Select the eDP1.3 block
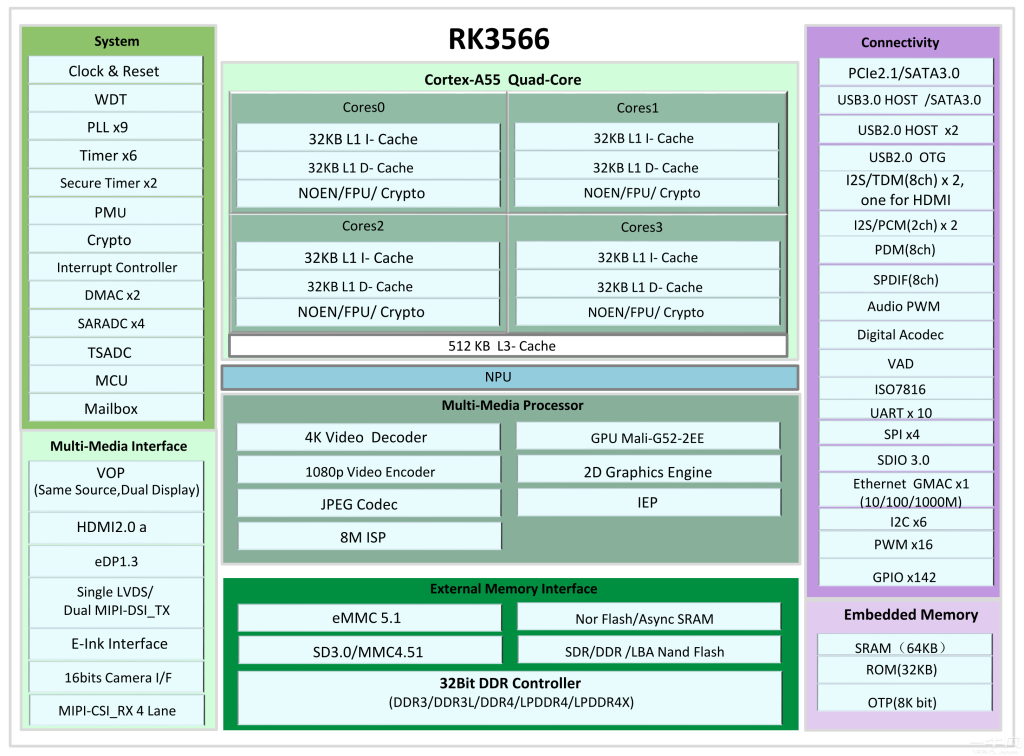1024x756 pixels. click(x=116, y=561)
